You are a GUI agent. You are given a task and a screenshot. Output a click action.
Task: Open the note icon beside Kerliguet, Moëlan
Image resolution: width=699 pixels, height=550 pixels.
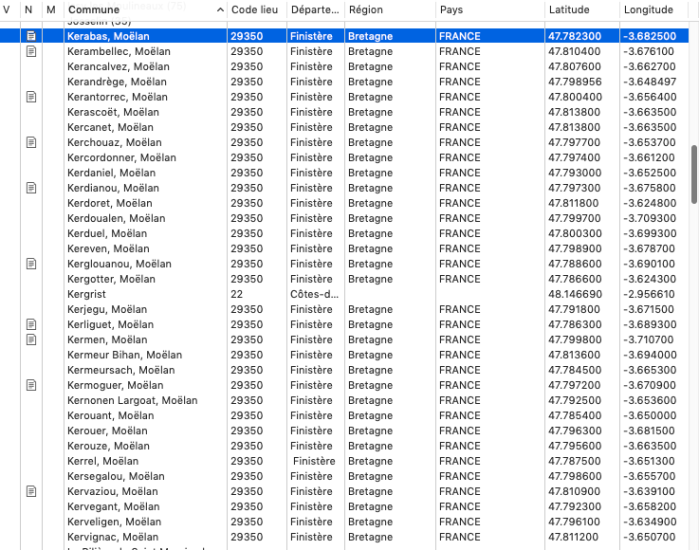[31, 325]
